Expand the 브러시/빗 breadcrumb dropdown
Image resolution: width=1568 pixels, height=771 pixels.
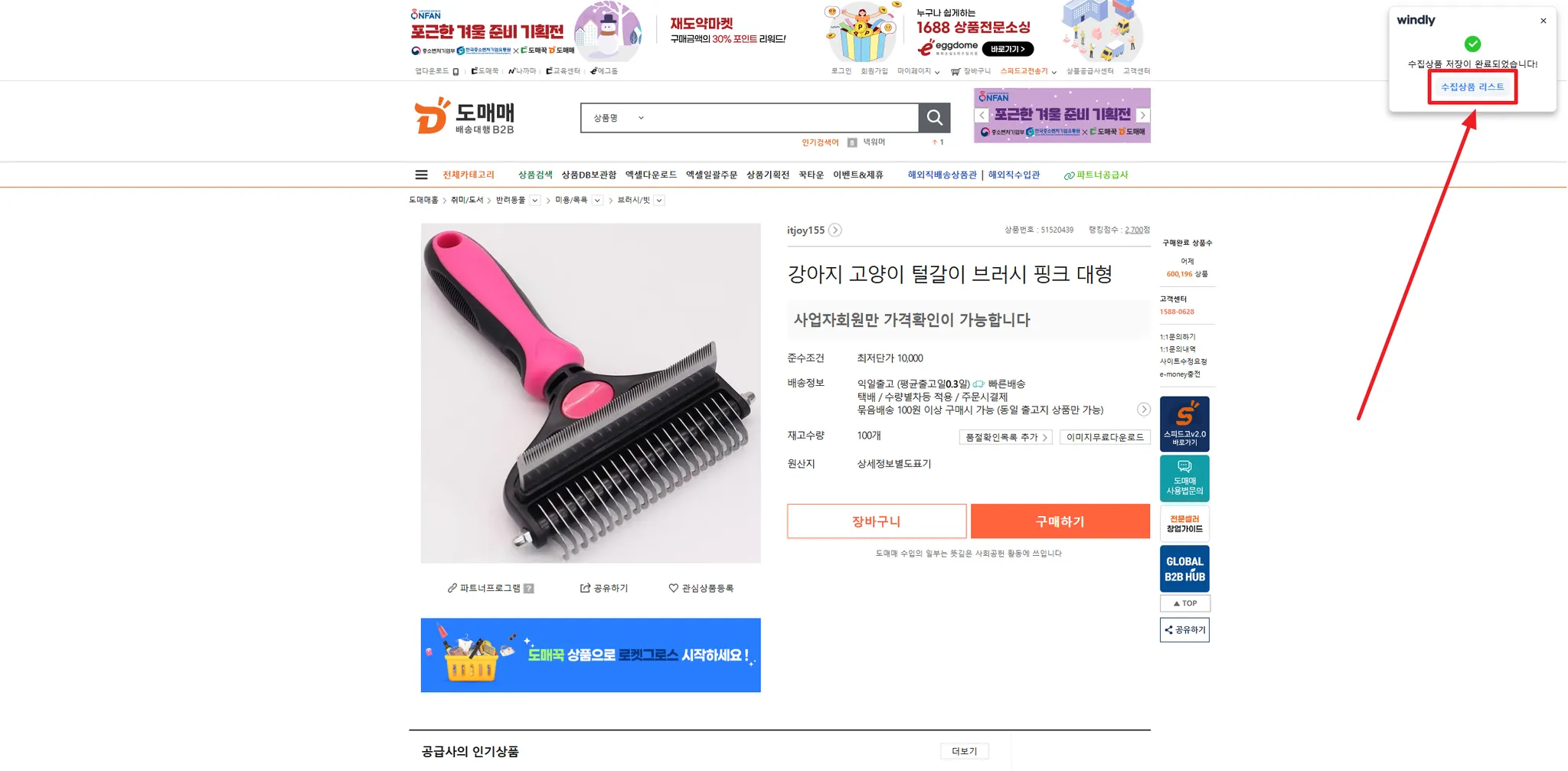click(x=659, y=200)
